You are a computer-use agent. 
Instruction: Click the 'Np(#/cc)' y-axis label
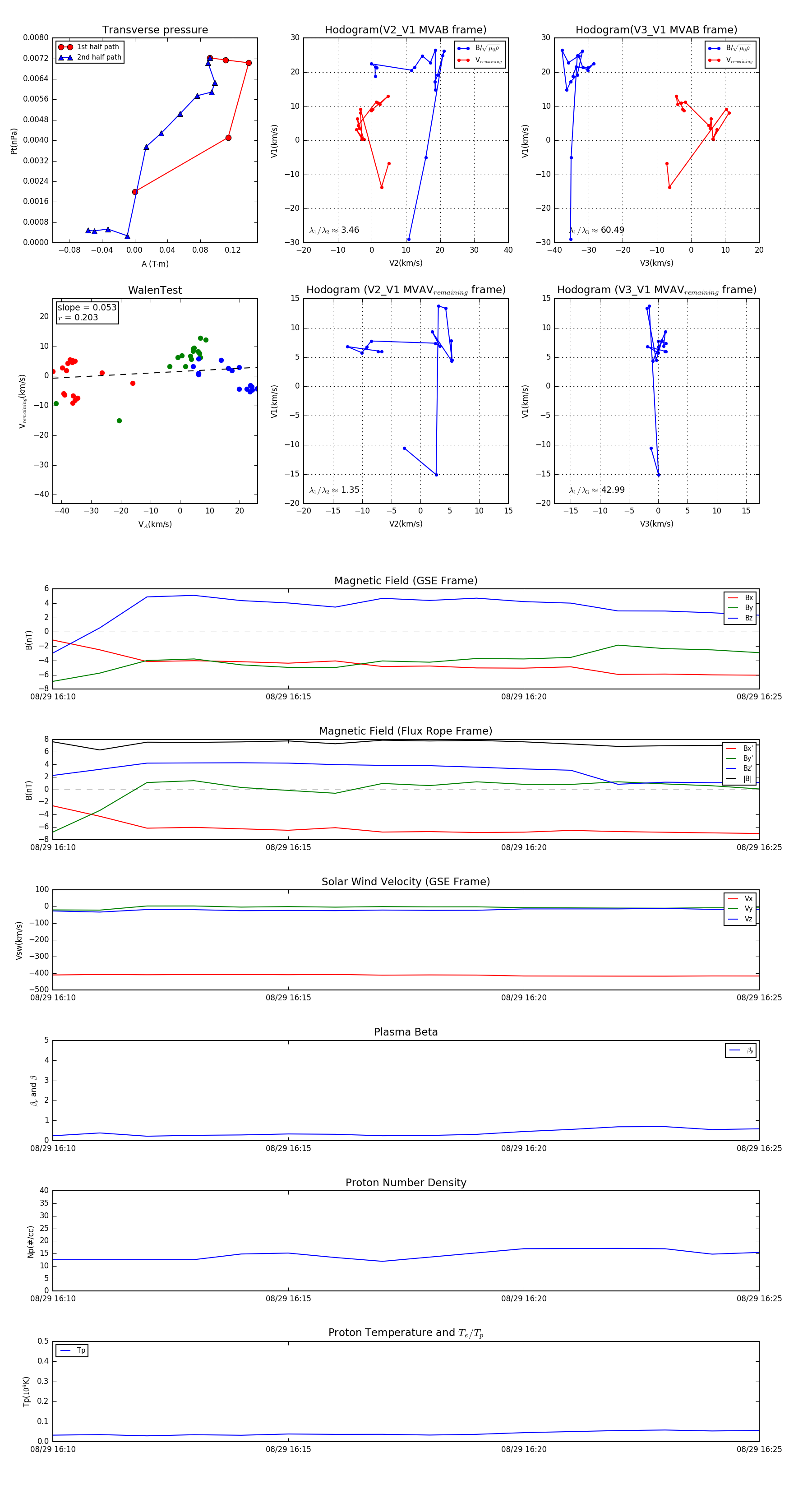31,1241
